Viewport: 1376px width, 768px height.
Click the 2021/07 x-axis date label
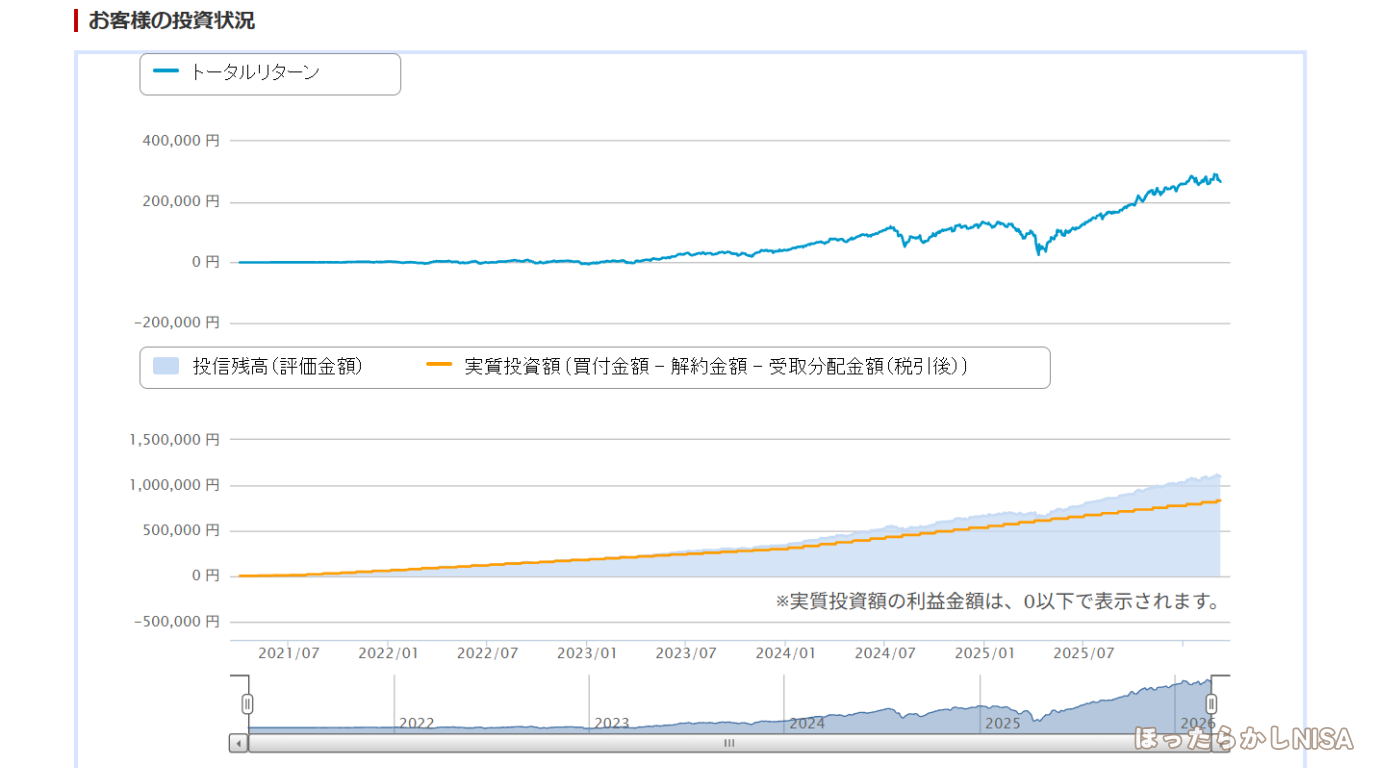click(x=288, y=653)
